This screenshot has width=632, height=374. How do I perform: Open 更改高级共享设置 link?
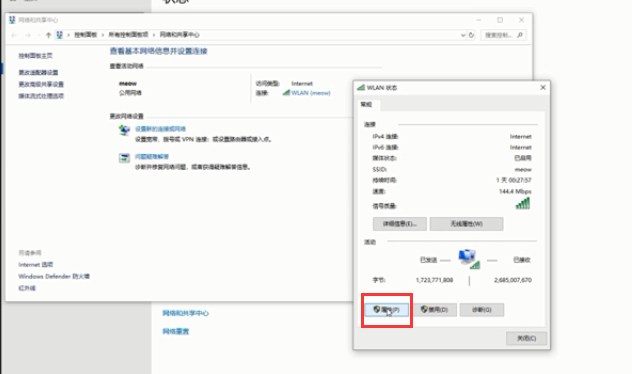coord(41,84)
